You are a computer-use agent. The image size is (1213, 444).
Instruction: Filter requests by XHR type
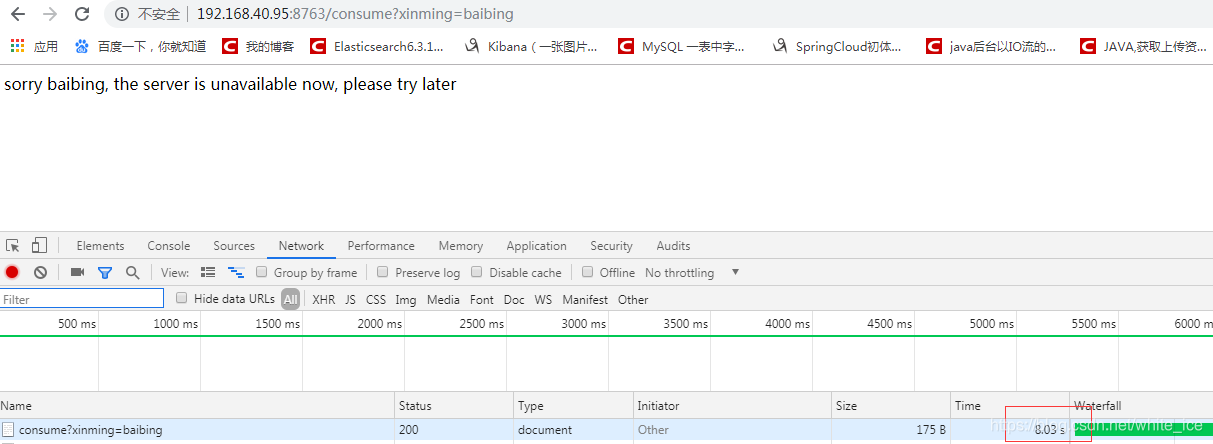tap(324, 299)
